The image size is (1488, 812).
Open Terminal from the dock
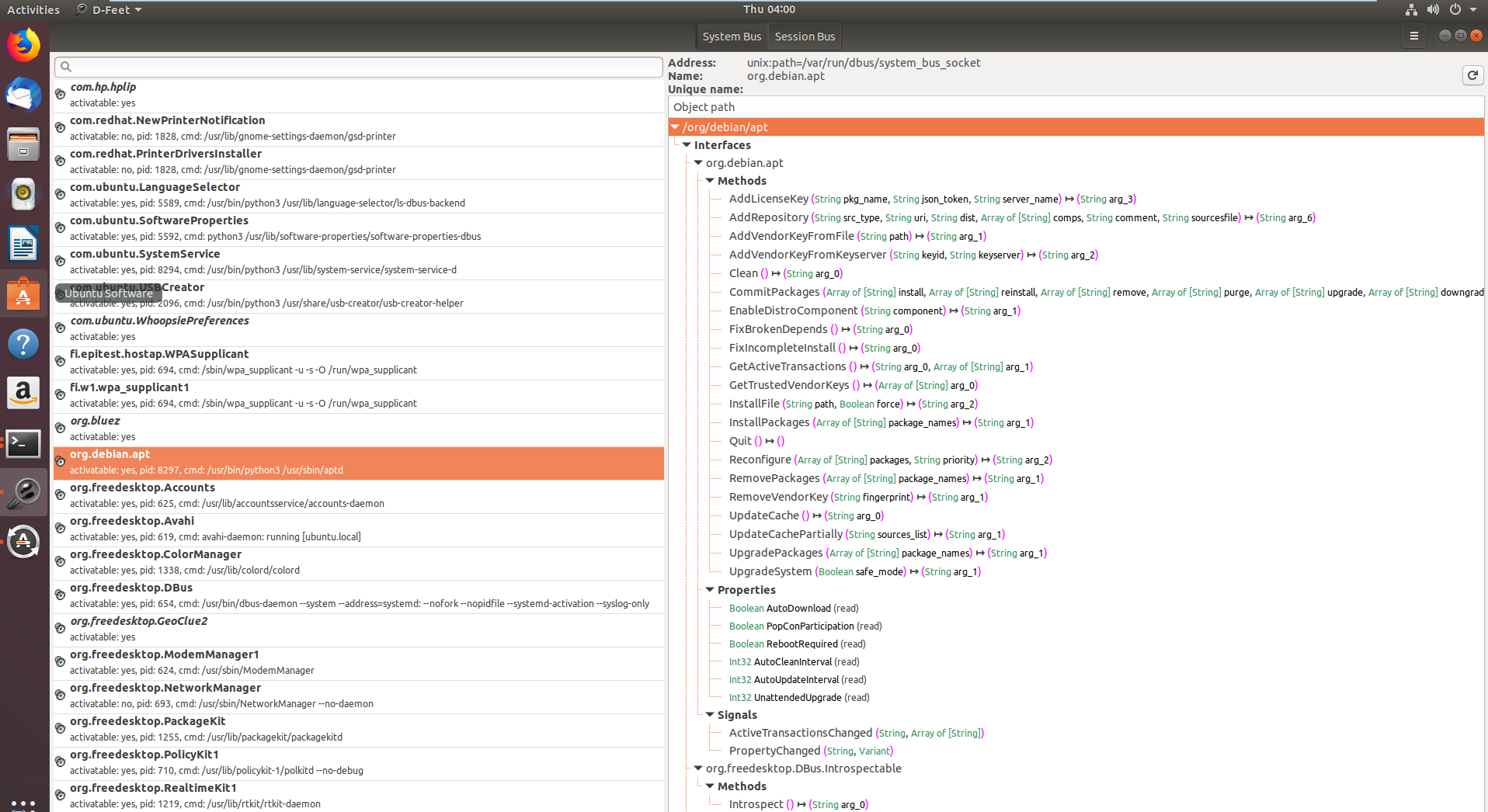pyautogui.click(x=23, y=444)
